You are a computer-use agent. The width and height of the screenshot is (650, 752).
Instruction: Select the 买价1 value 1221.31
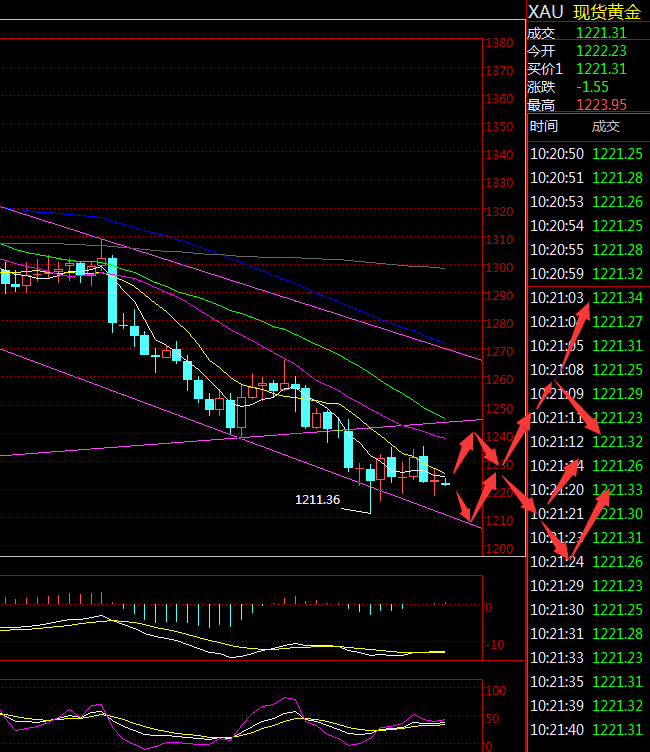601,69
